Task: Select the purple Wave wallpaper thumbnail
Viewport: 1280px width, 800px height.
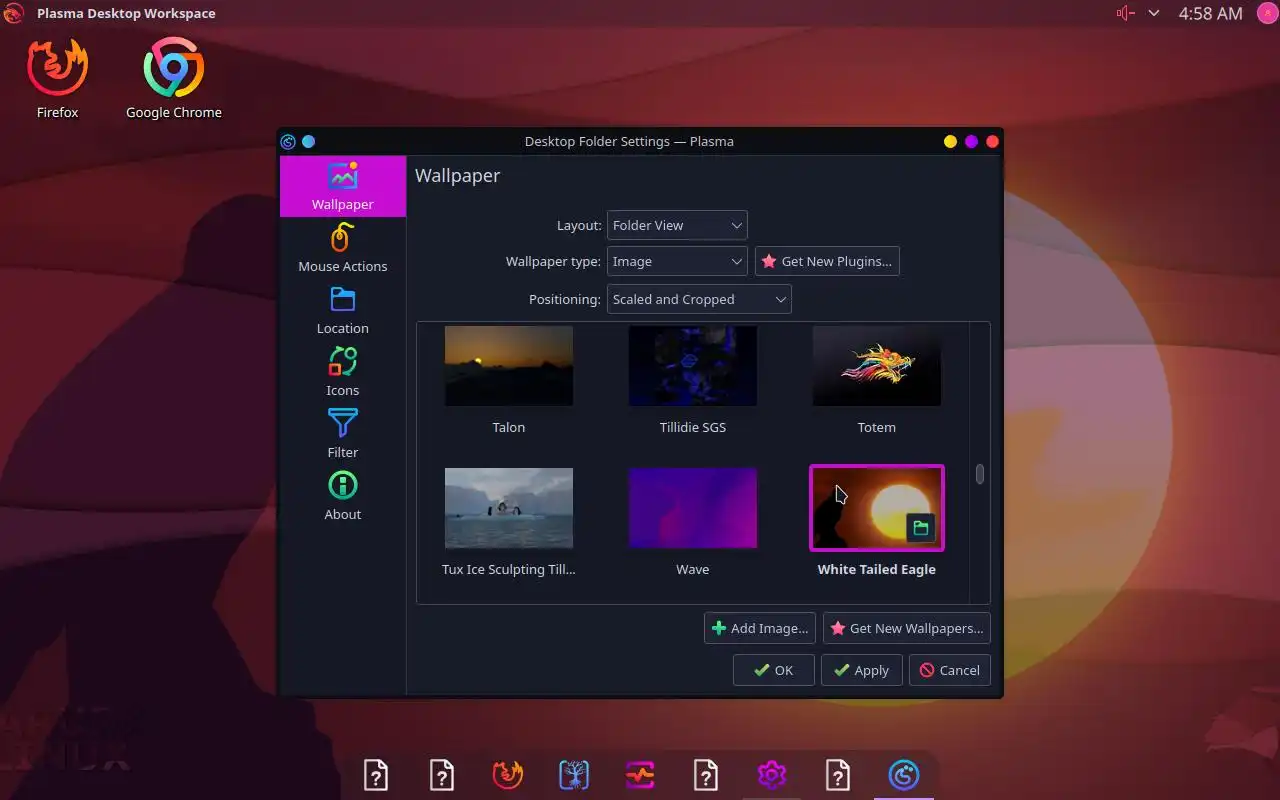Action: 693,508
